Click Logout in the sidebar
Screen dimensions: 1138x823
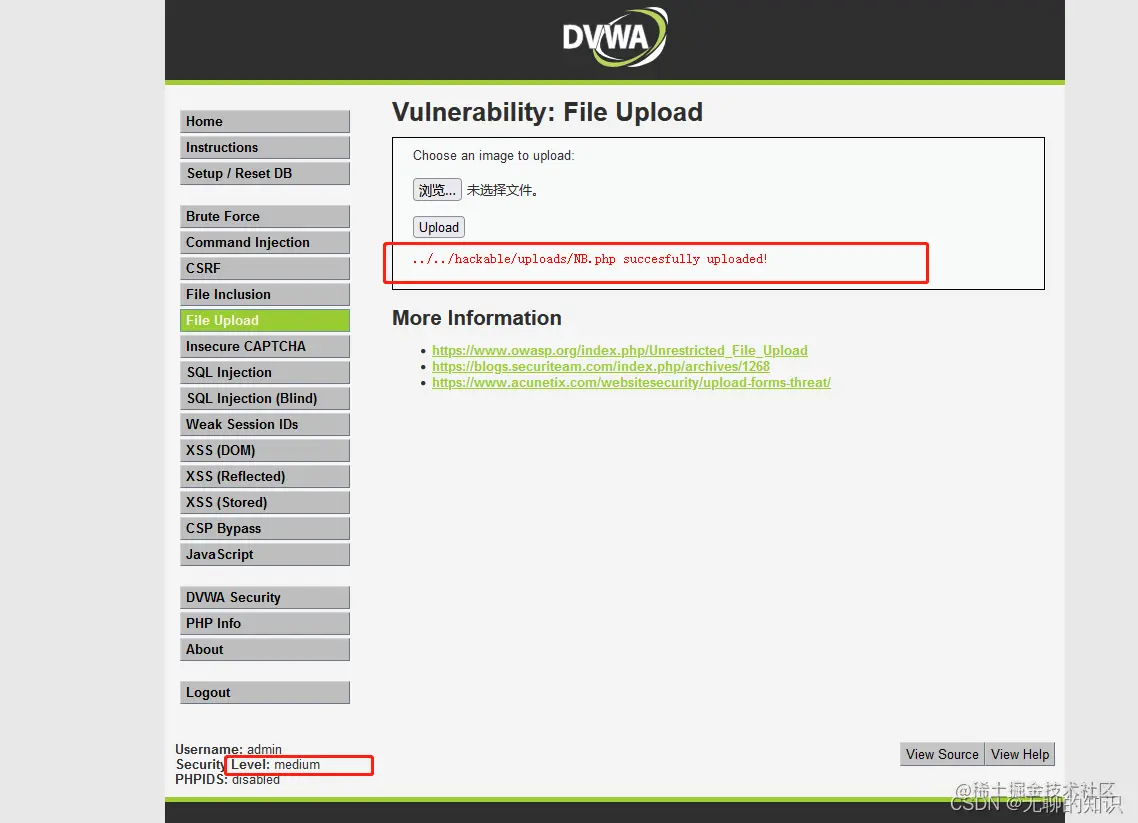tap(265, 692)
